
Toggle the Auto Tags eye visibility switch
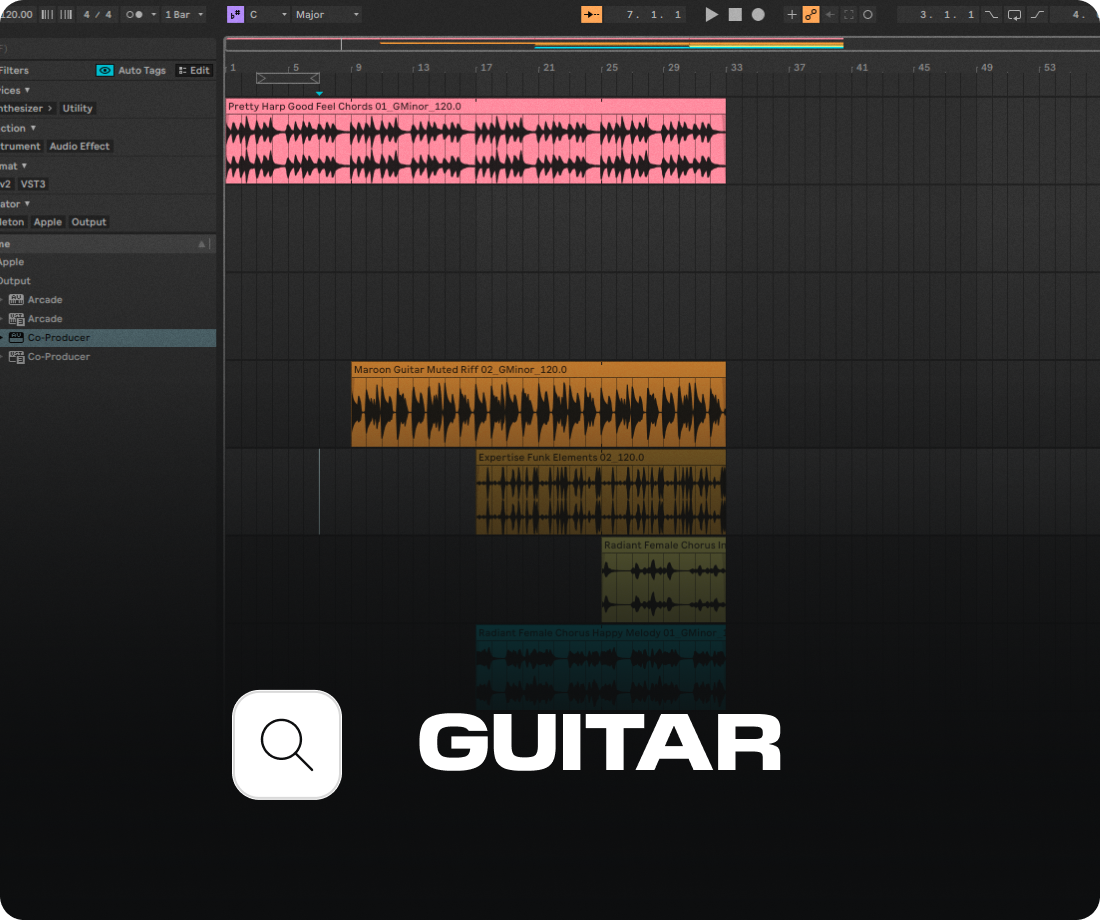[x=104, y=70]
